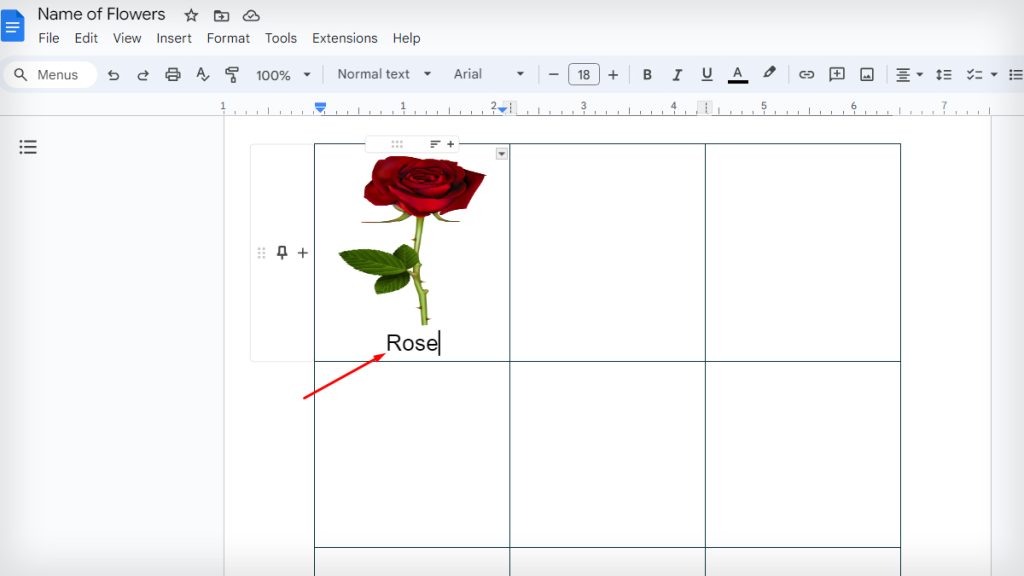Viewport: 1024px width, 576px height.
Task: Open the Extensions menu
Action: [344, 38]
